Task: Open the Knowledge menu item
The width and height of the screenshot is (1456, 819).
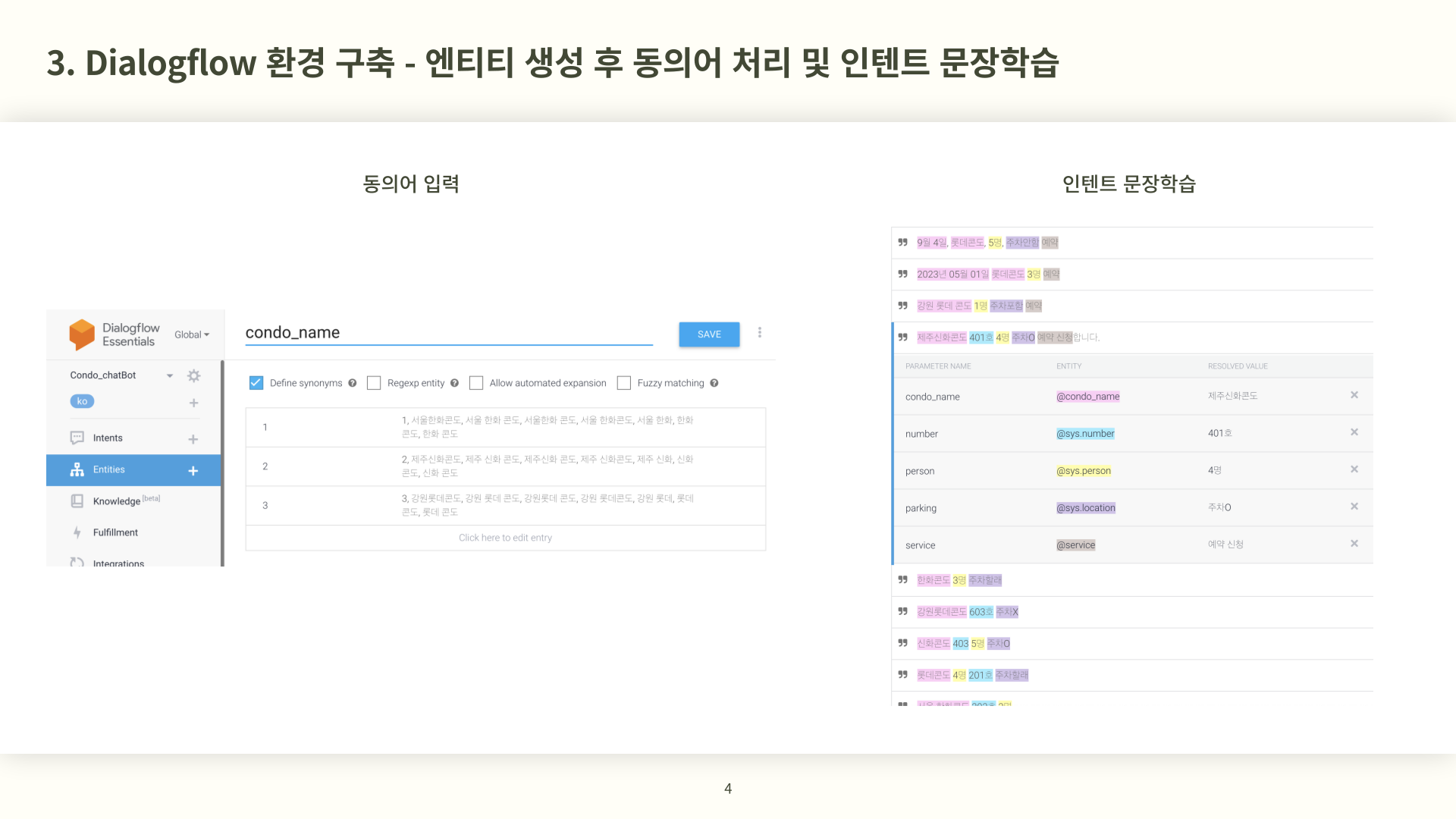Action: [x=117, y=501]
